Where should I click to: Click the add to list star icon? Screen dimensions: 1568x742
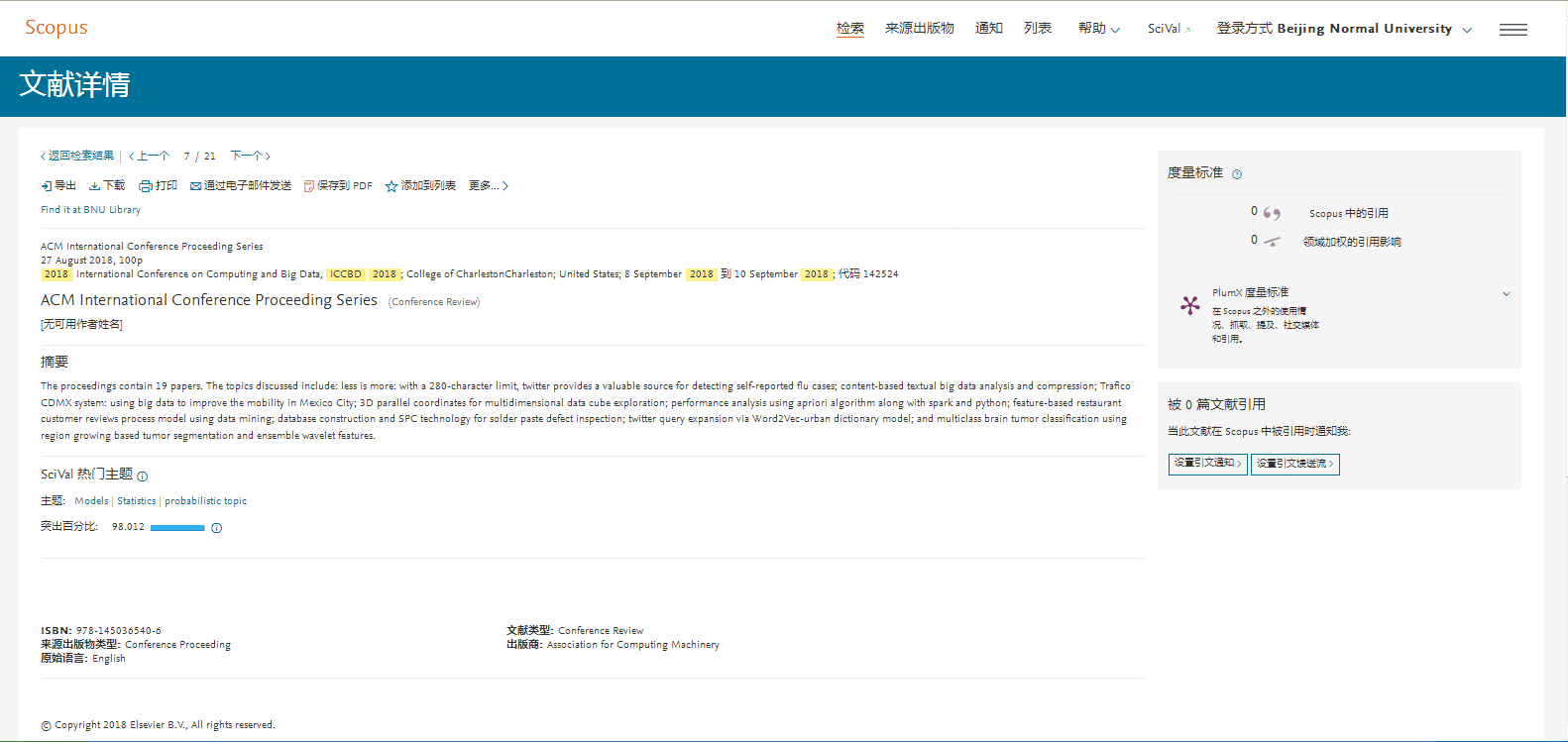point(392,186)
